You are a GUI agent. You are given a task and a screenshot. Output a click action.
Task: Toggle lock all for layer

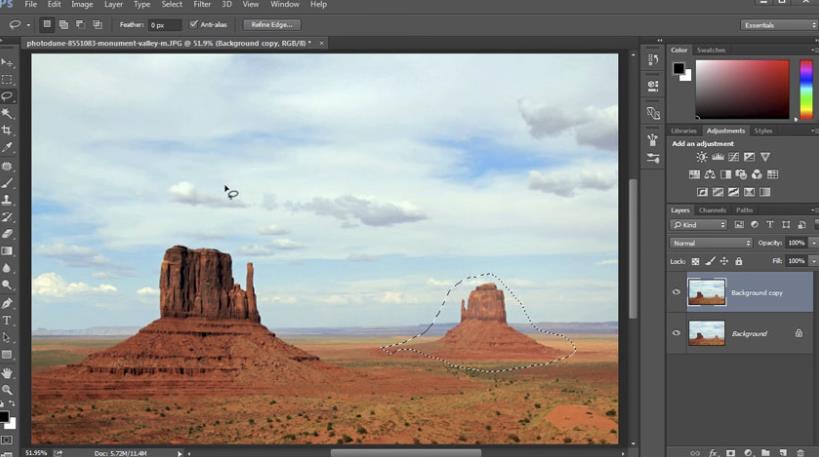tap(739, 261)
